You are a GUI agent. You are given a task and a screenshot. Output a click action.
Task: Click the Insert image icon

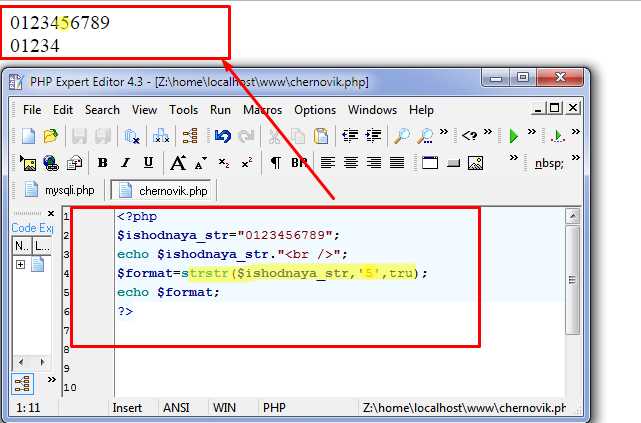[x=28, y=163]
